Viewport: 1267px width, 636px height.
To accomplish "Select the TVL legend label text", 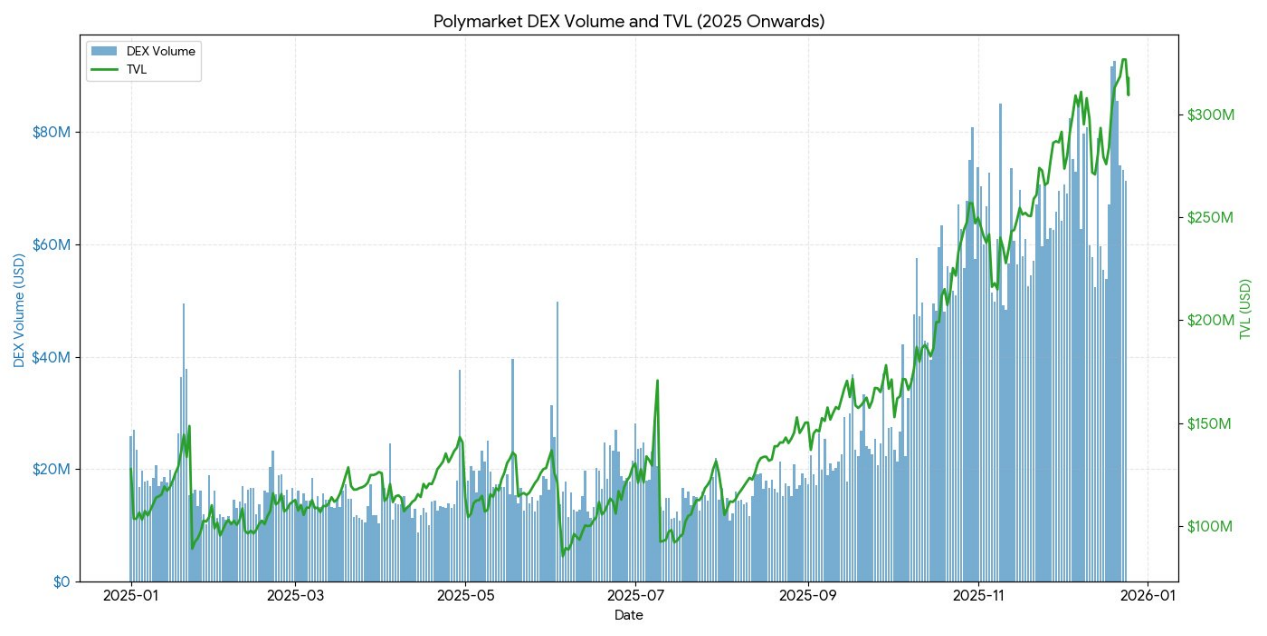I will (137, 68).
